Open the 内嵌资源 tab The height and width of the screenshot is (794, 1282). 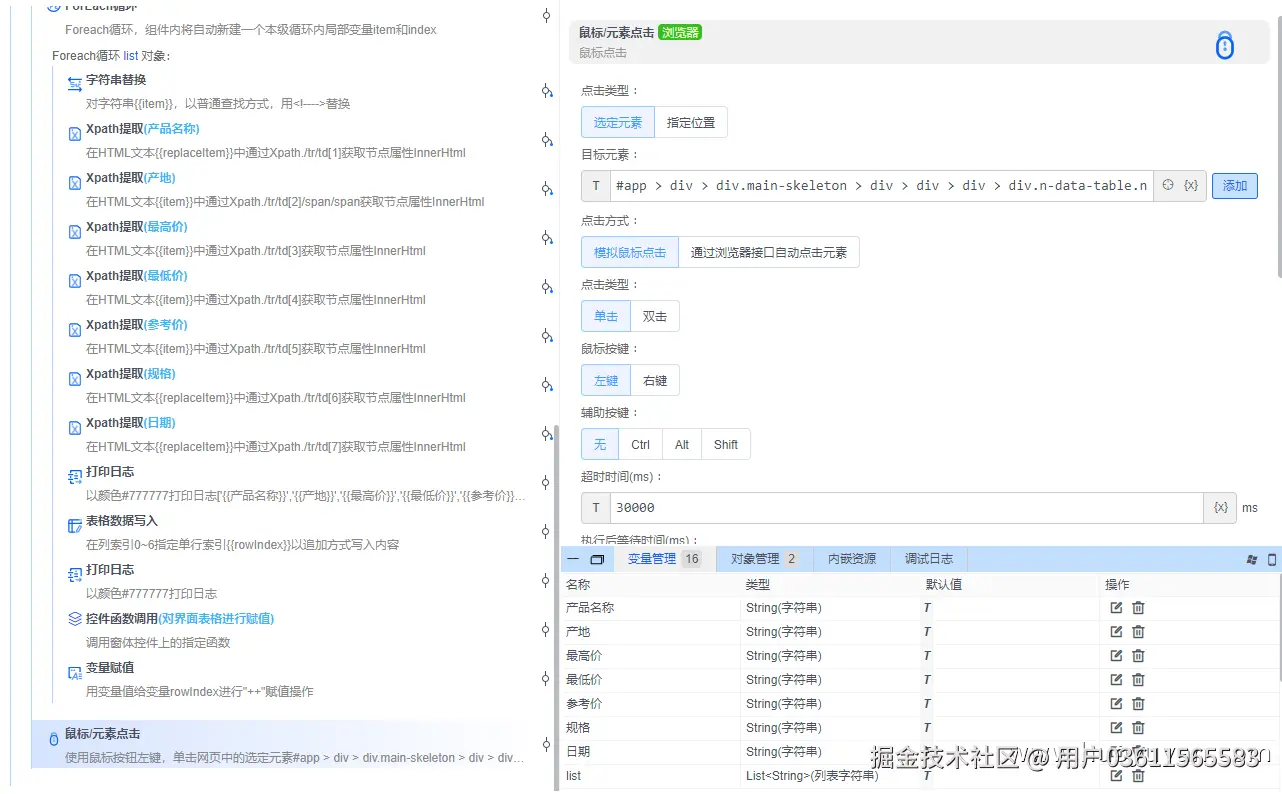[852, 559]
